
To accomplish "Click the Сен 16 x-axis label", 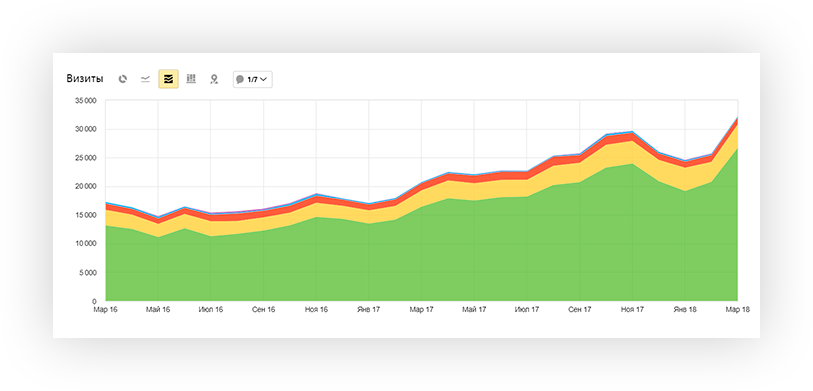I will tap(263, 310).
